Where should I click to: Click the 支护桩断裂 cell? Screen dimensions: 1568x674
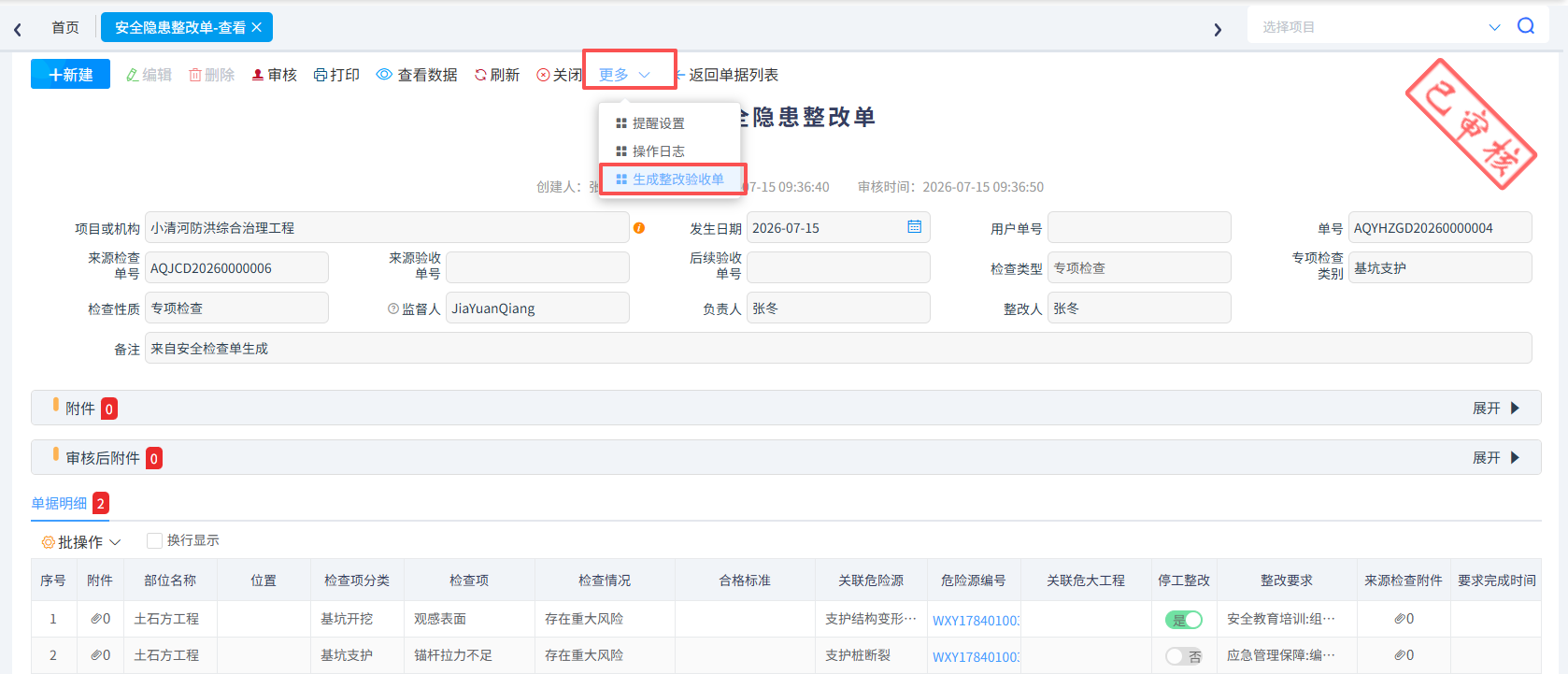(871, 655)
